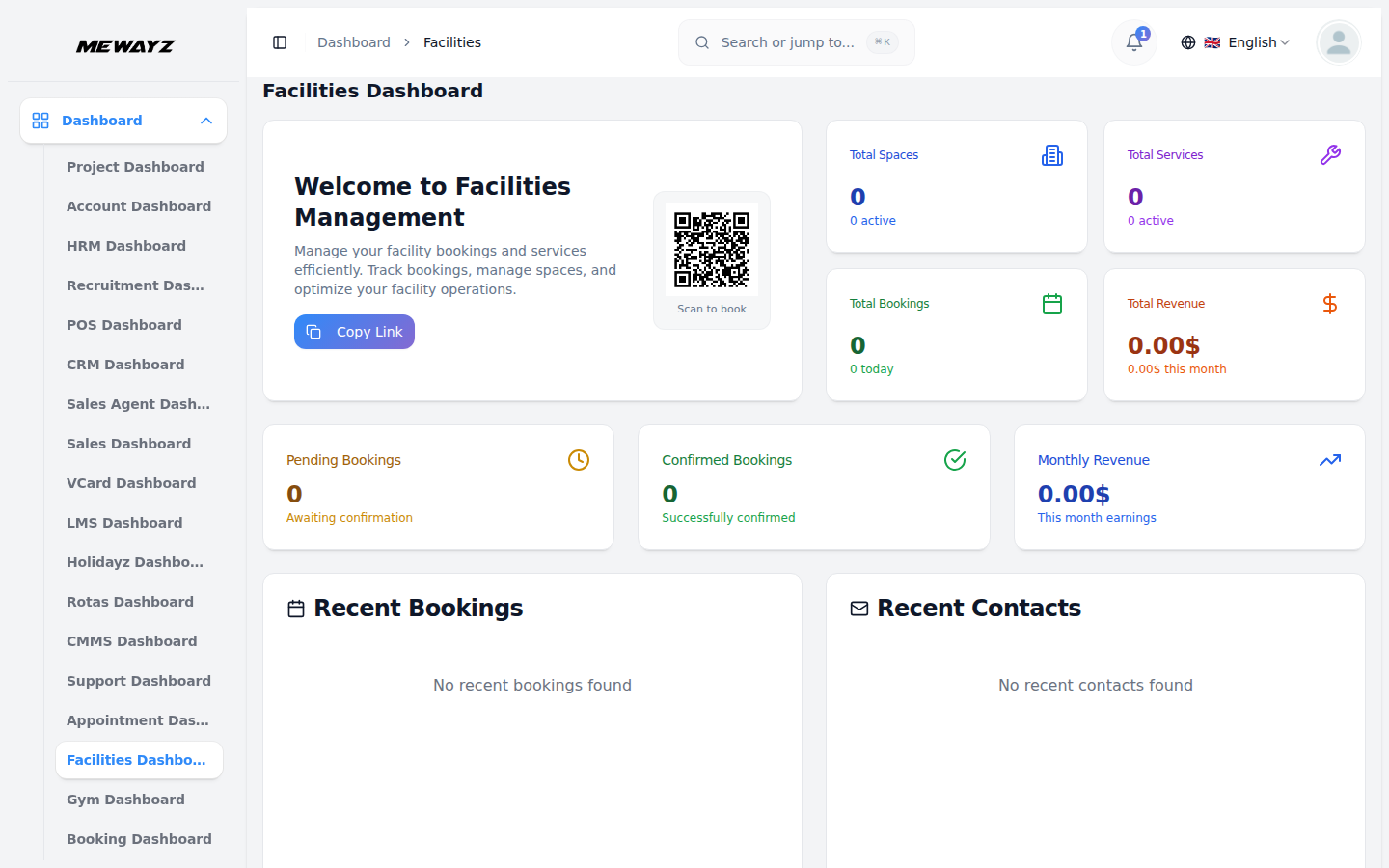Click the checkmark icon on Confirmed Bookings
The image size is (1389, 868).
click(955, 460)
